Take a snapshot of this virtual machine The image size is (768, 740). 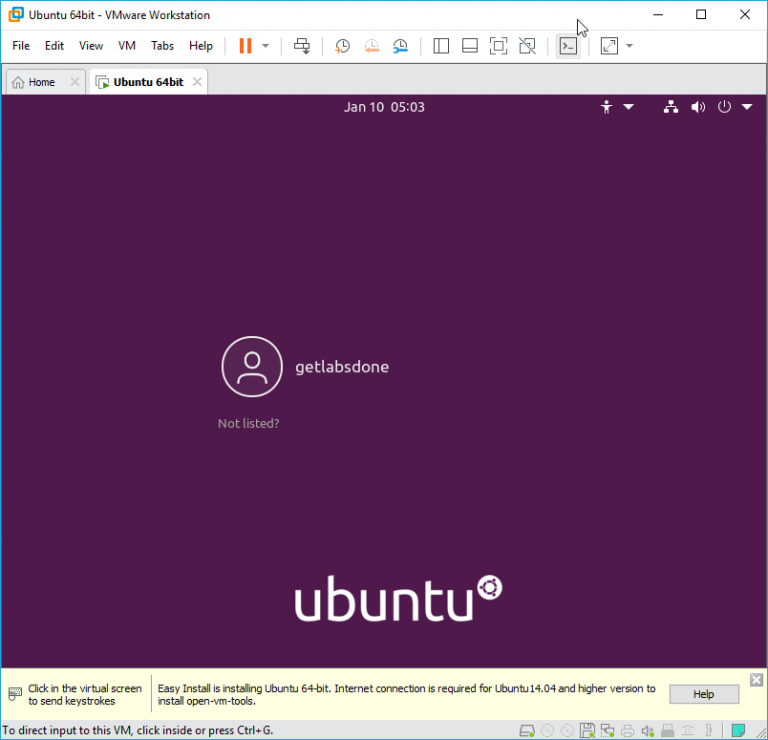(x=342, y=46)
